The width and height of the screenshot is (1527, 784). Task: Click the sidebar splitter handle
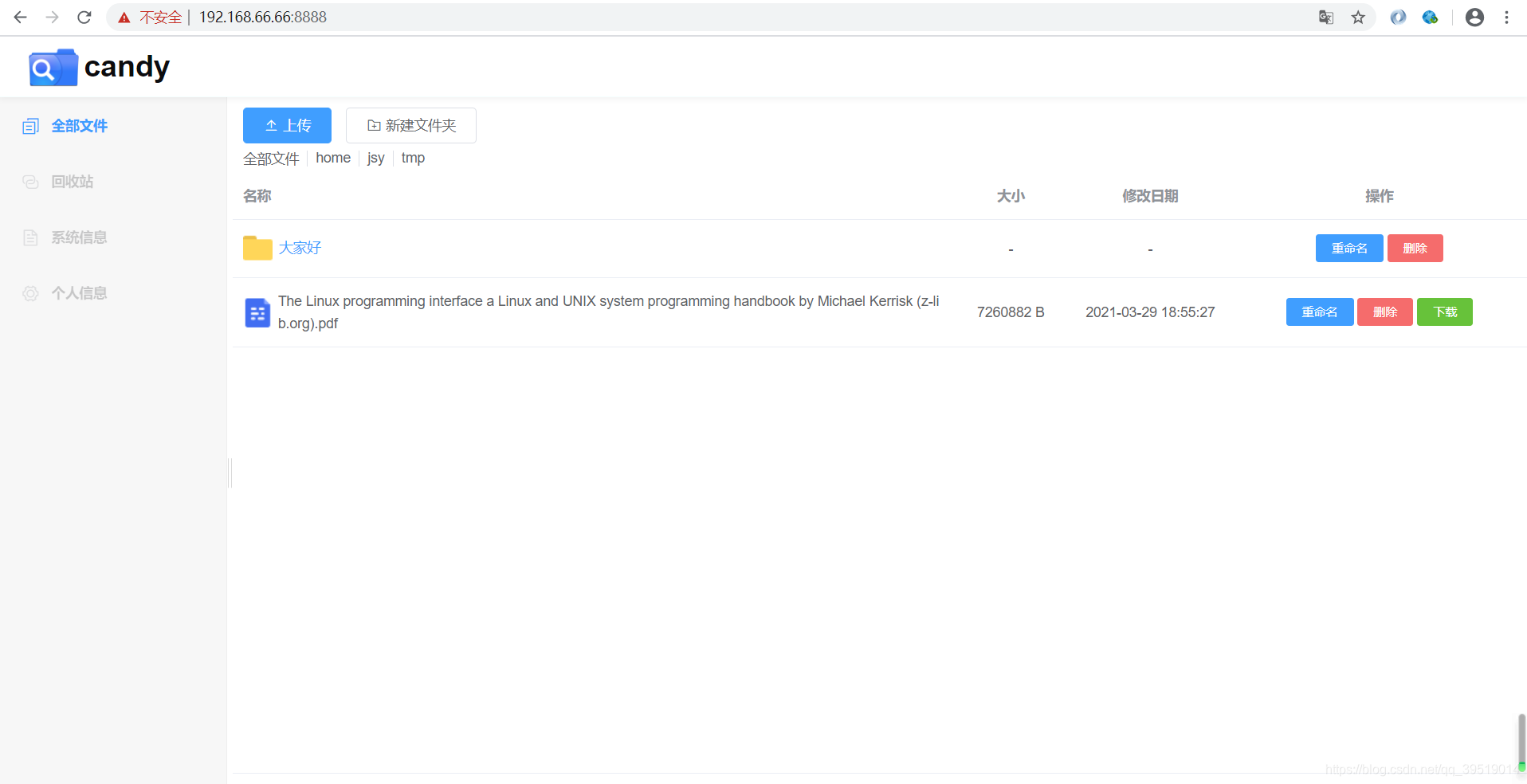coord(230,472)
